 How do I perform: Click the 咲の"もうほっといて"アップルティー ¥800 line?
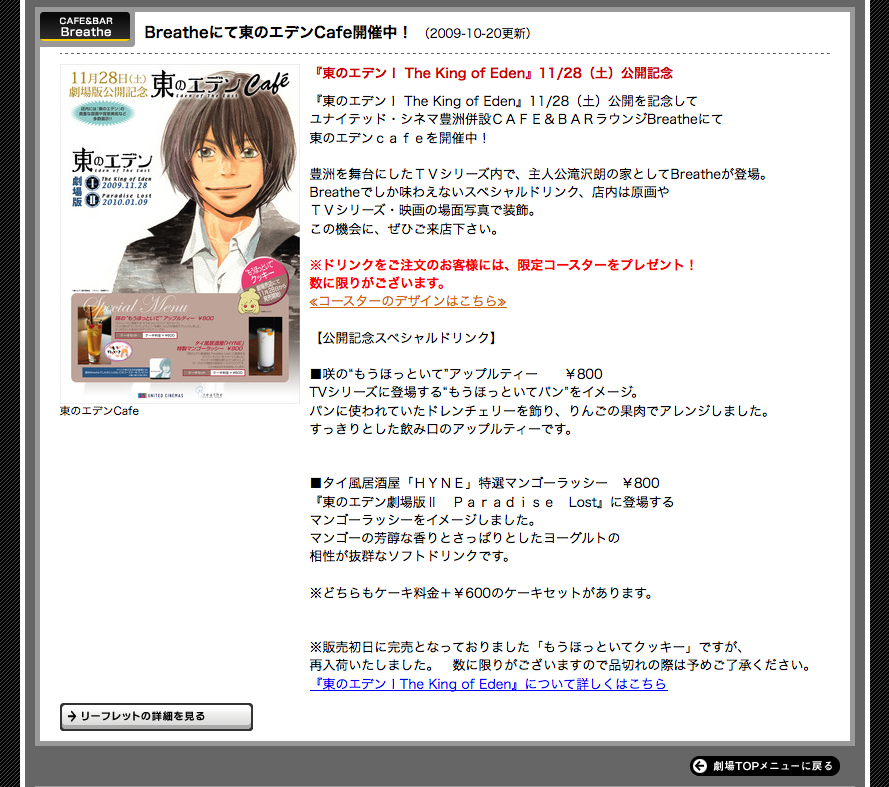[x=456, y=374]
